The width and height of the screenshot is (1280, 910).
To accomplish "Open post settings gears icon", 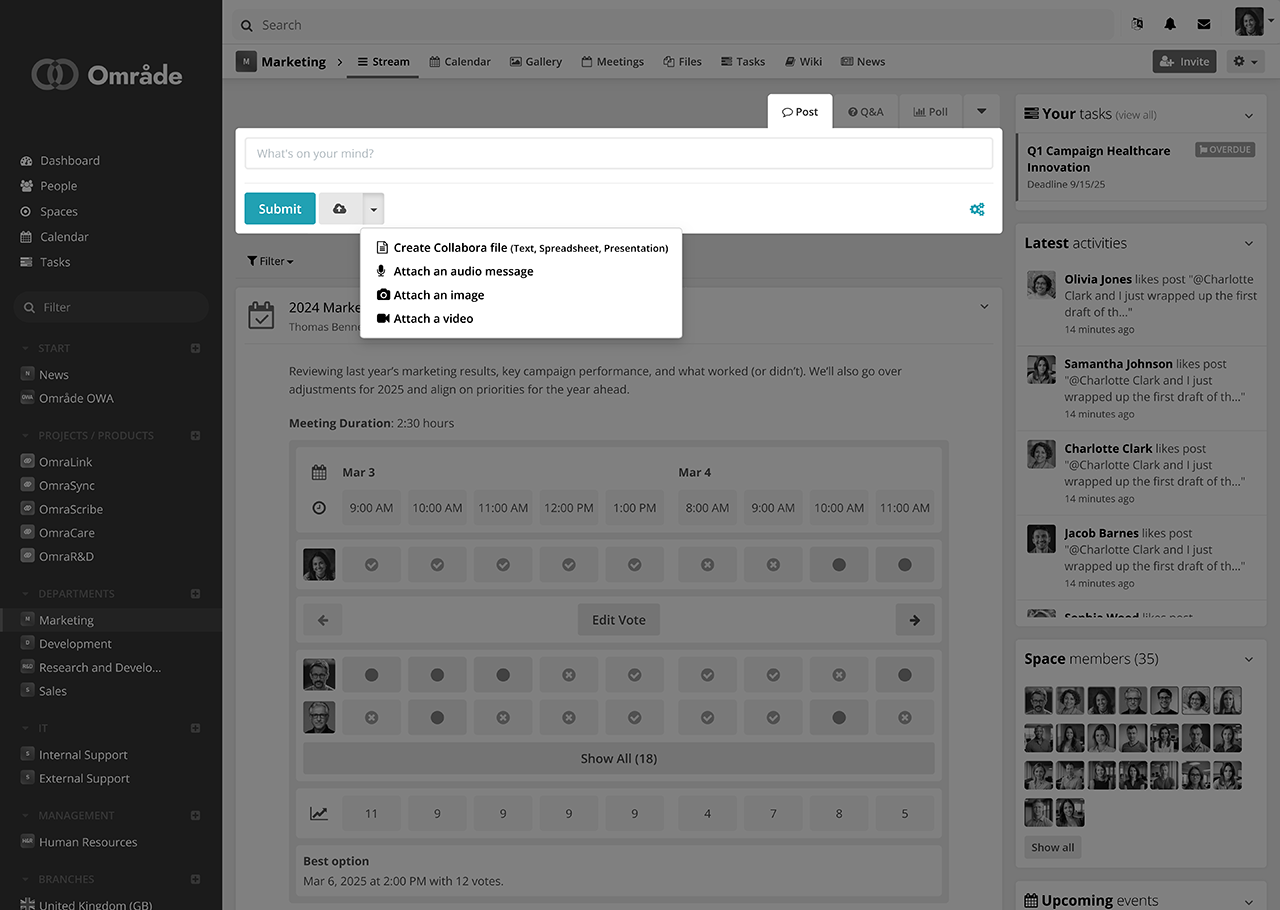I will (x=977, y=209).
